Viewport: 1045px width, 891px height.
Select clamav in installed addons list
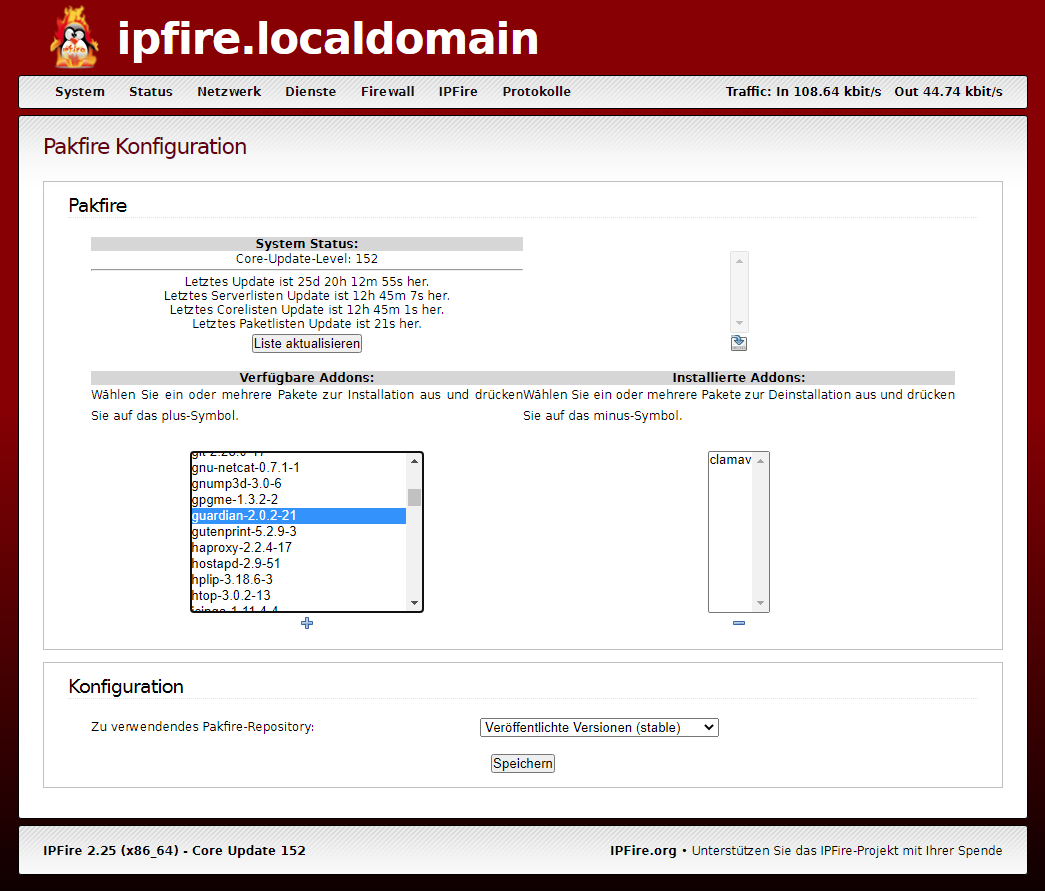(x=730, y=460)
